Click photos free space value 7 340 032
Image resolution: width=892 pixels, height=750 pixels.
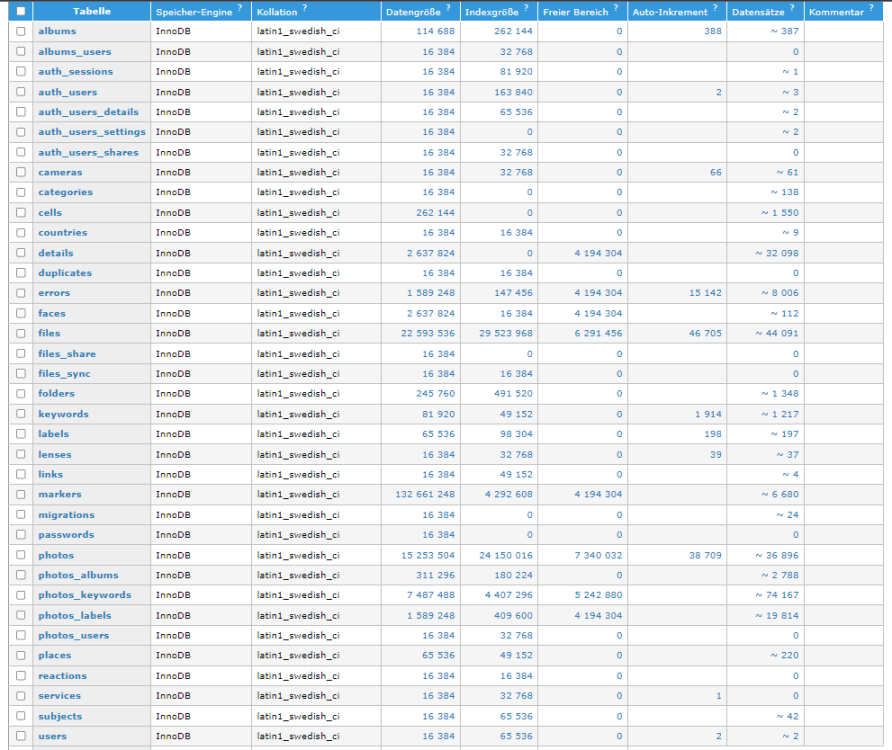598,555
